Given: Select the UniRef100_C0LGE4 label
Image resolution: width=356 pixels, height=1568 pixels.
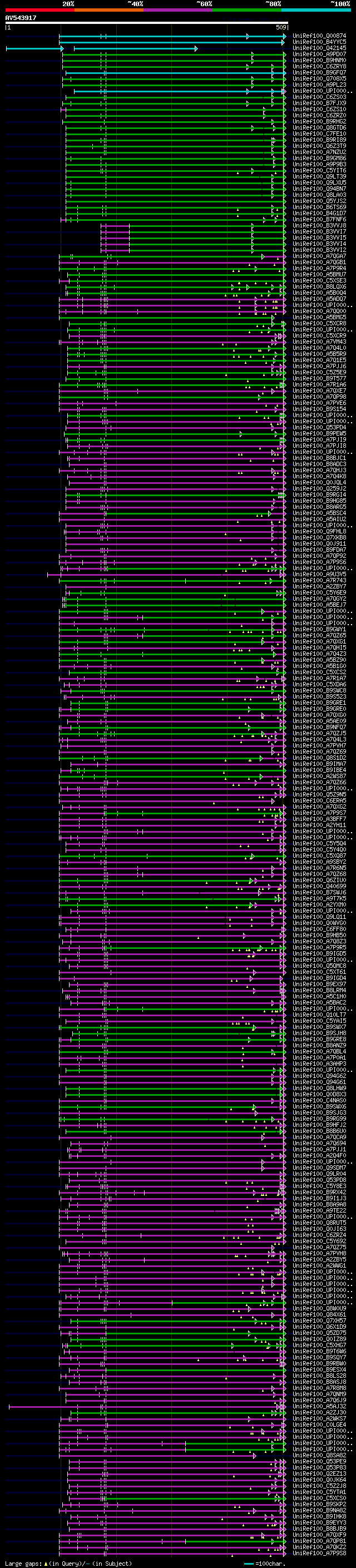Looking at the screenshot, I should point(319,1424).
